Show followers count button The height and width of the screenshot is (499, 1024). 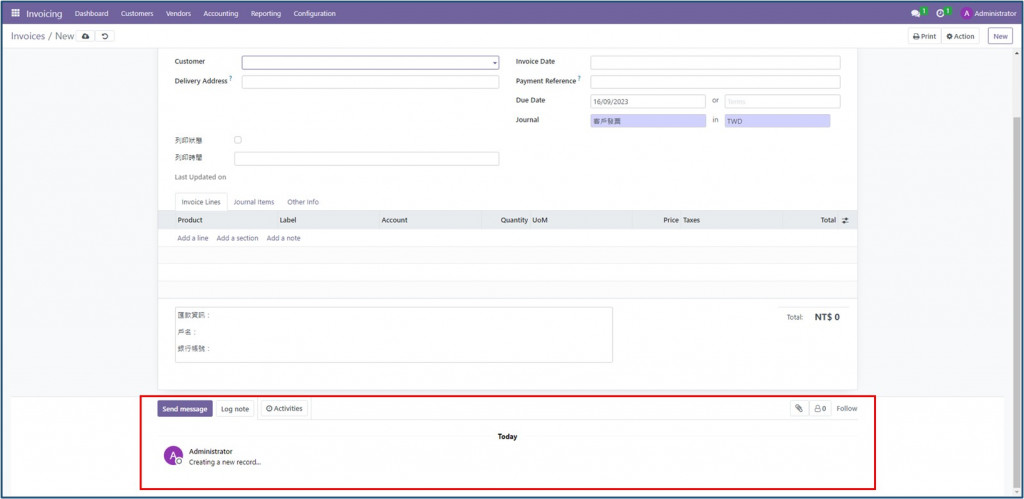[820, 408]
